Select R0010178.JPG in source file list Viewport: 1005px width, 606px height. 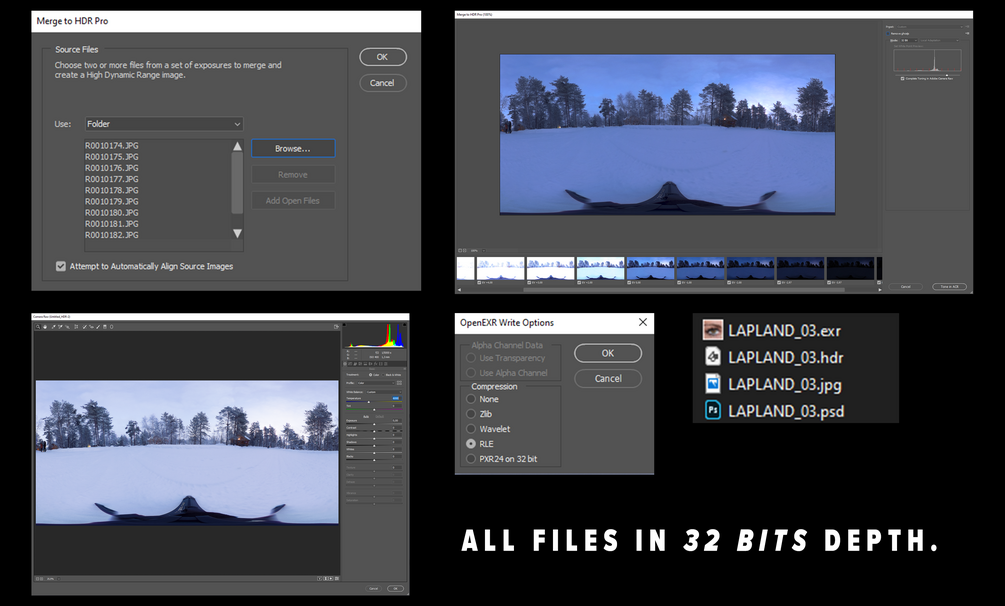pos(112,190)
